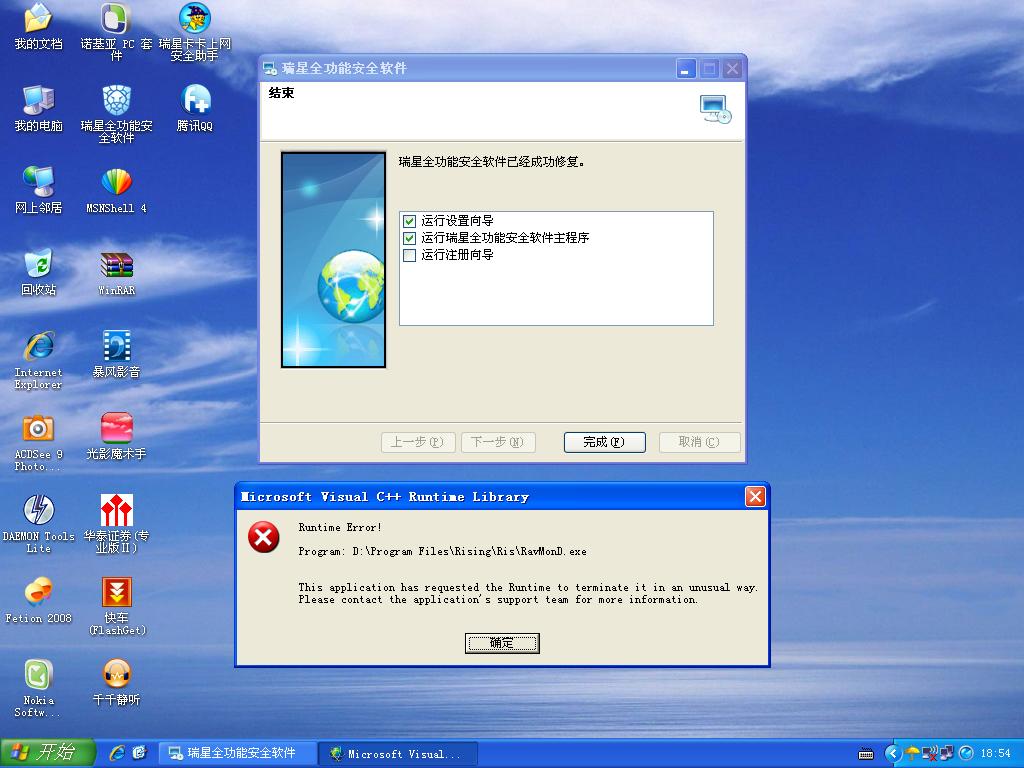1024x768 pixels.
Task: Select the 千千静听 desktop icon
Action: pyautogui.click(x=116, y=683)
